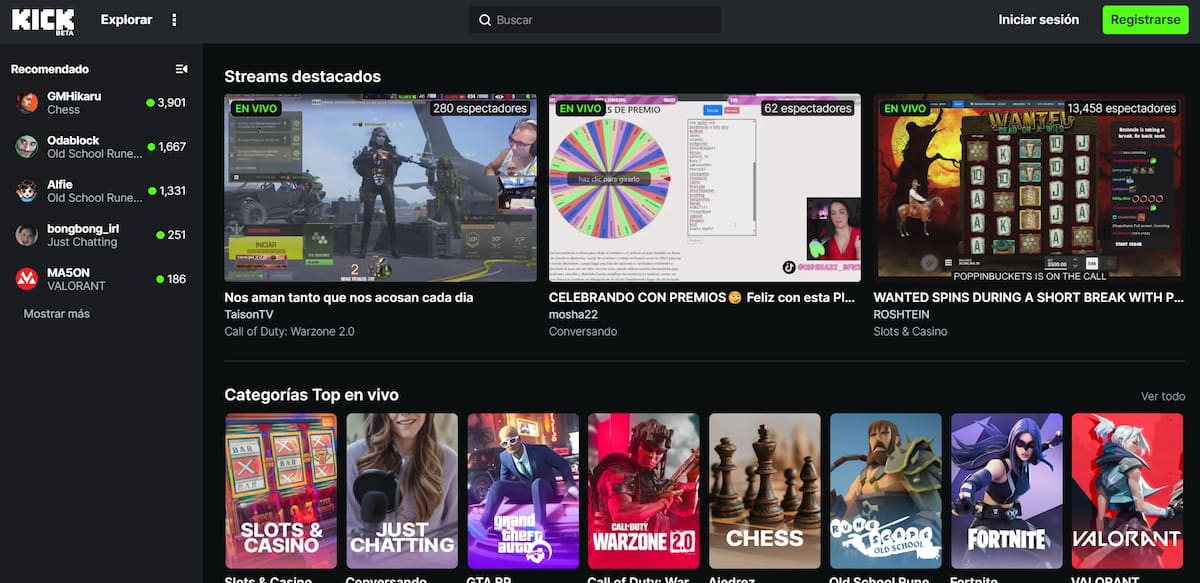1200x583 pixels.
Task: Click '280 espectadores' viewer badge
Action: click(x=480, y=108)
